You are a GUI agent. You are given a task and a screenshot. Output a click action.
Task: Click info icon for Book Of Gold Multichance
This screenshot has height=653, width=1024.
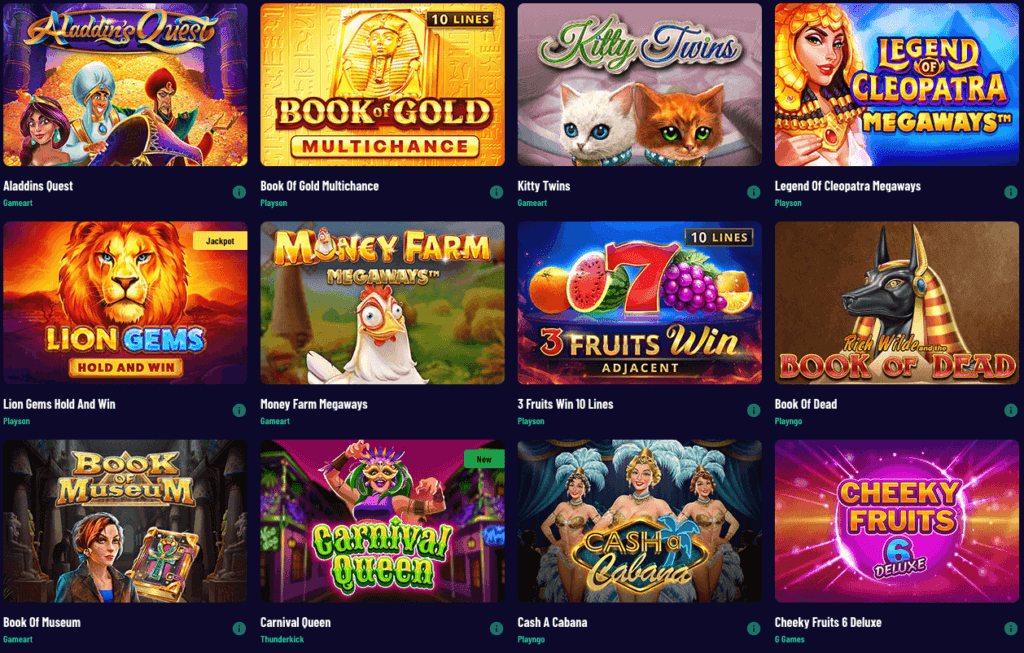pyautogui.click(x=496, y=192)
